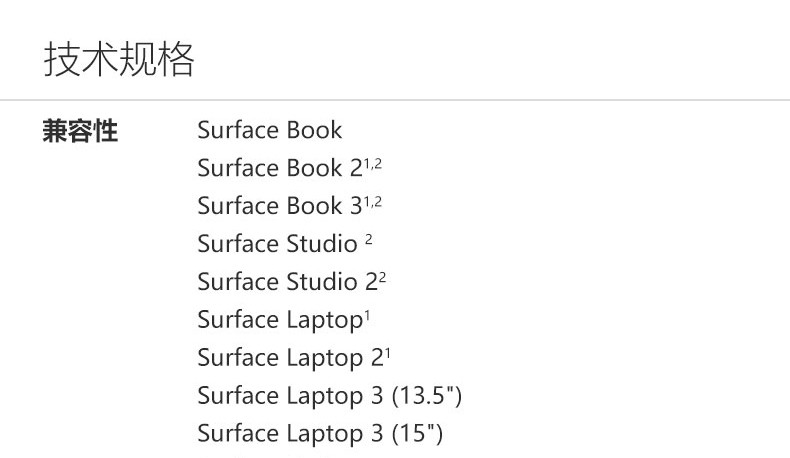Select Surface Laptop 3 (13.5") entry
This screenshot has height=458, width=790.
click(330, 396)
